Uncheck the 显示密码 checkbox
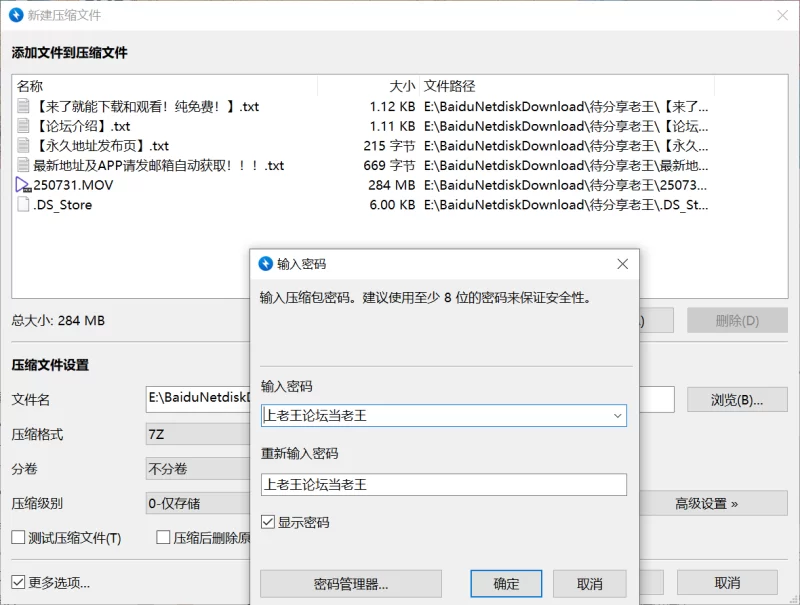800x605 pixels. (x=268, y=522)
